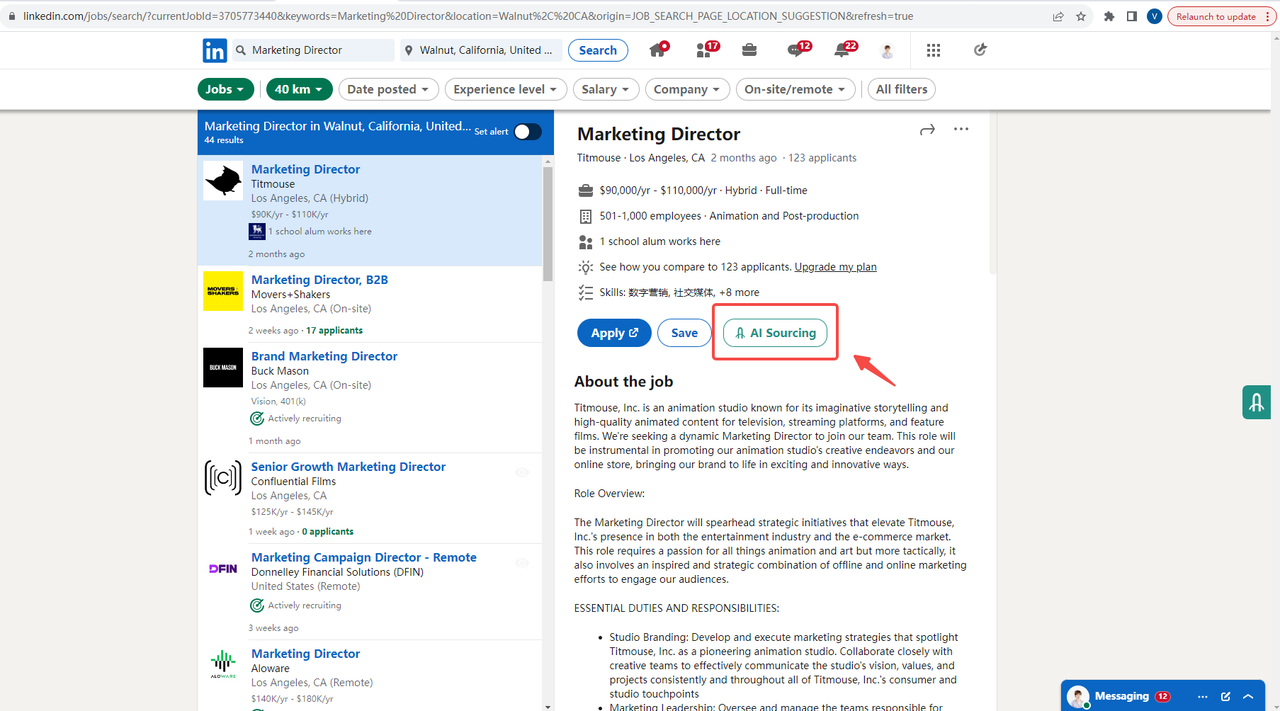The height and width of the screenshot is (711, 1280).
Task: Go to the LinkedIn Home icon
Action: click(658, 50)
